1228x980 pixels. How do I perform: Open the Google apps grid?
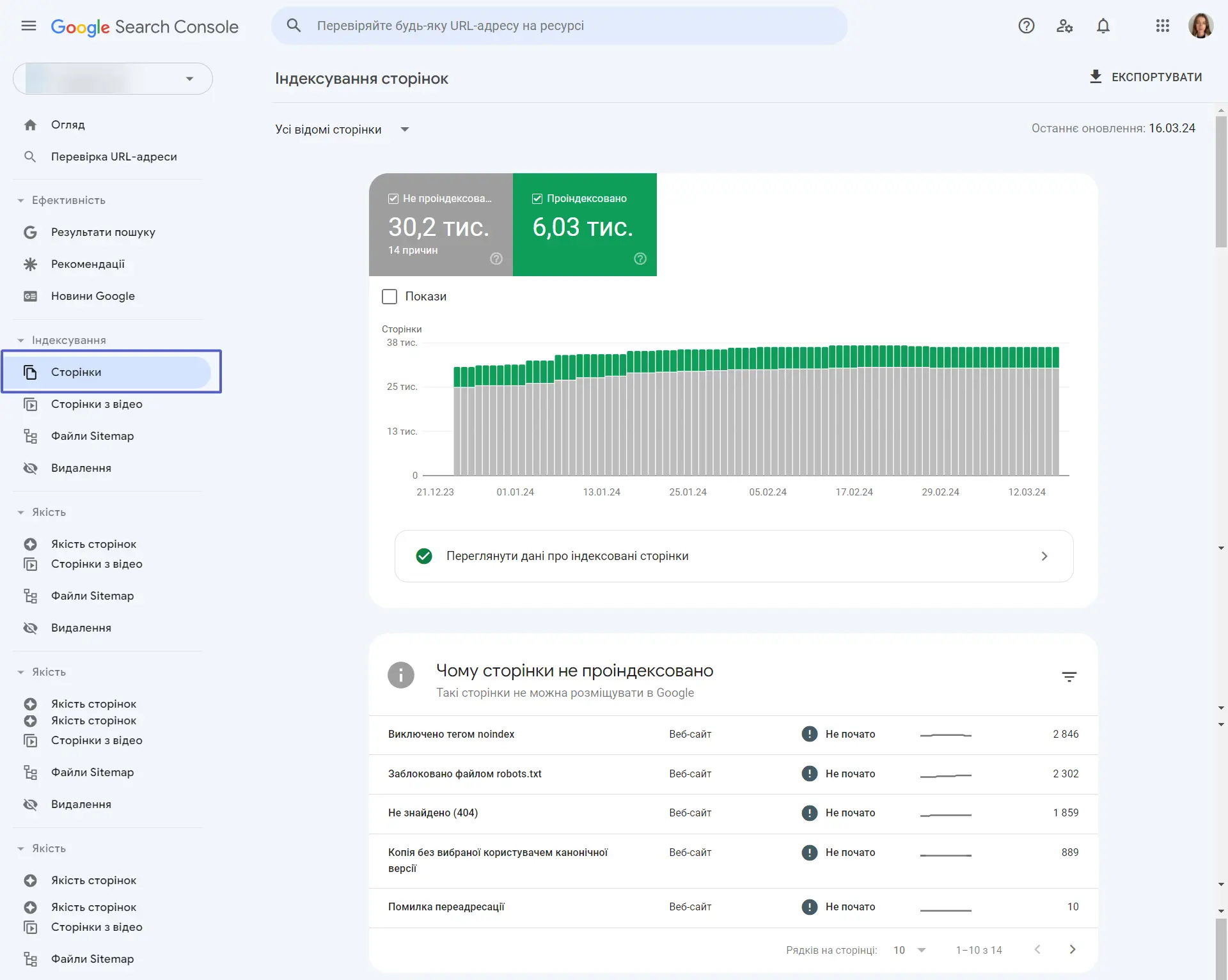point(1163,26)
